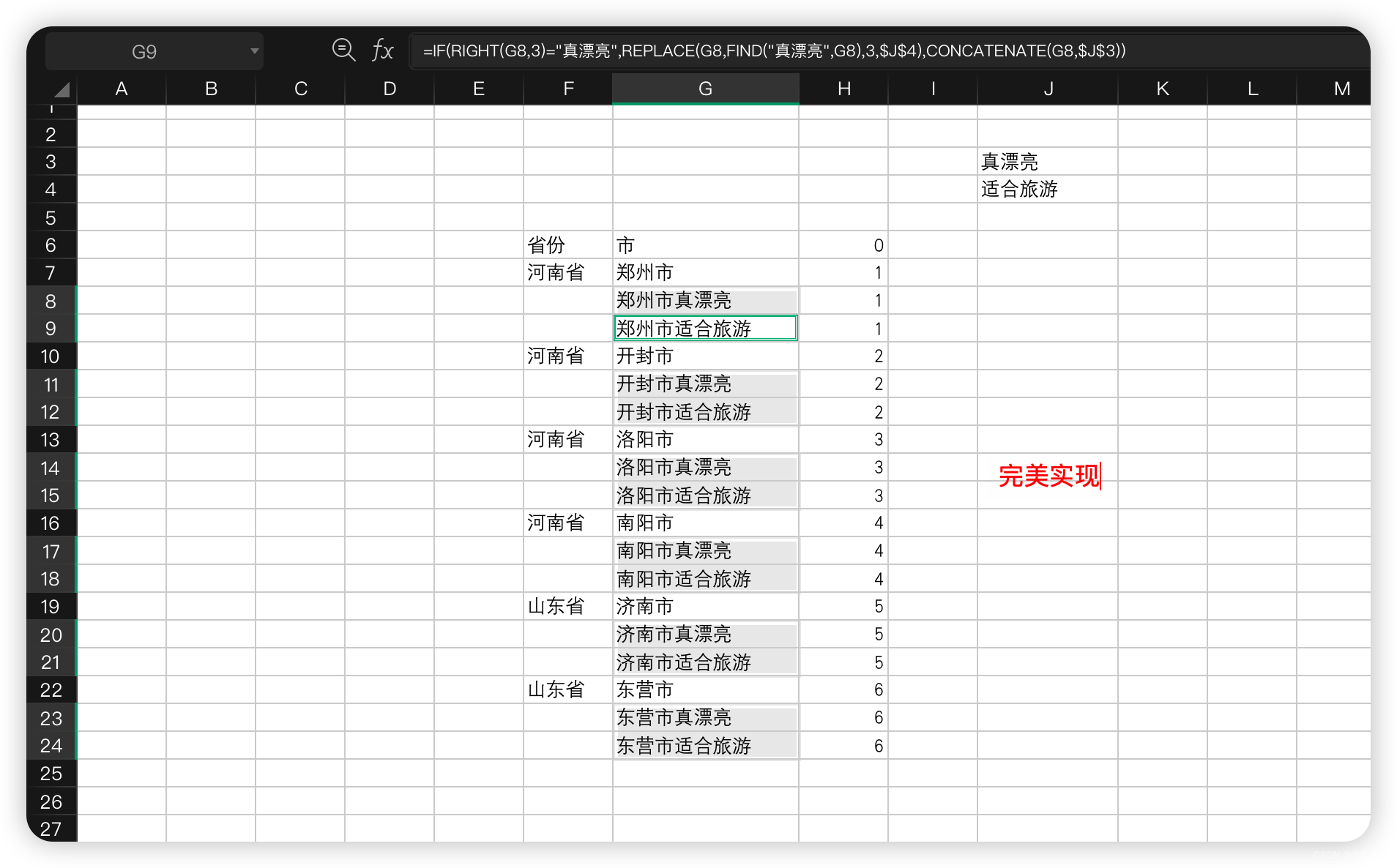
Task: Select row 3 header
Action: tap(51, 162)
